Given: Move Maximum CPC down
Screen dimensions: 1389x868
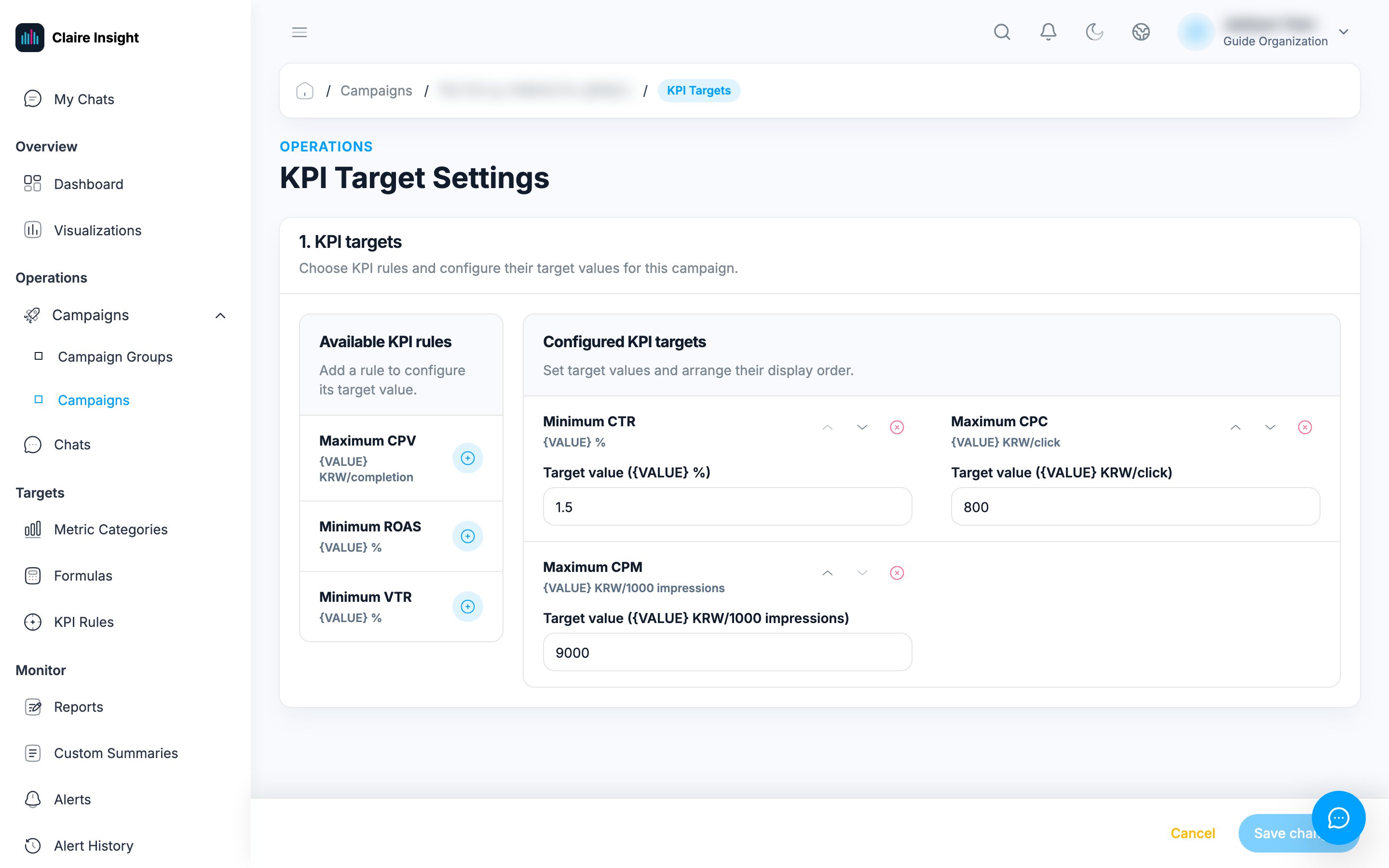Looking at the screenshot, I should [x=1269, y=427].
